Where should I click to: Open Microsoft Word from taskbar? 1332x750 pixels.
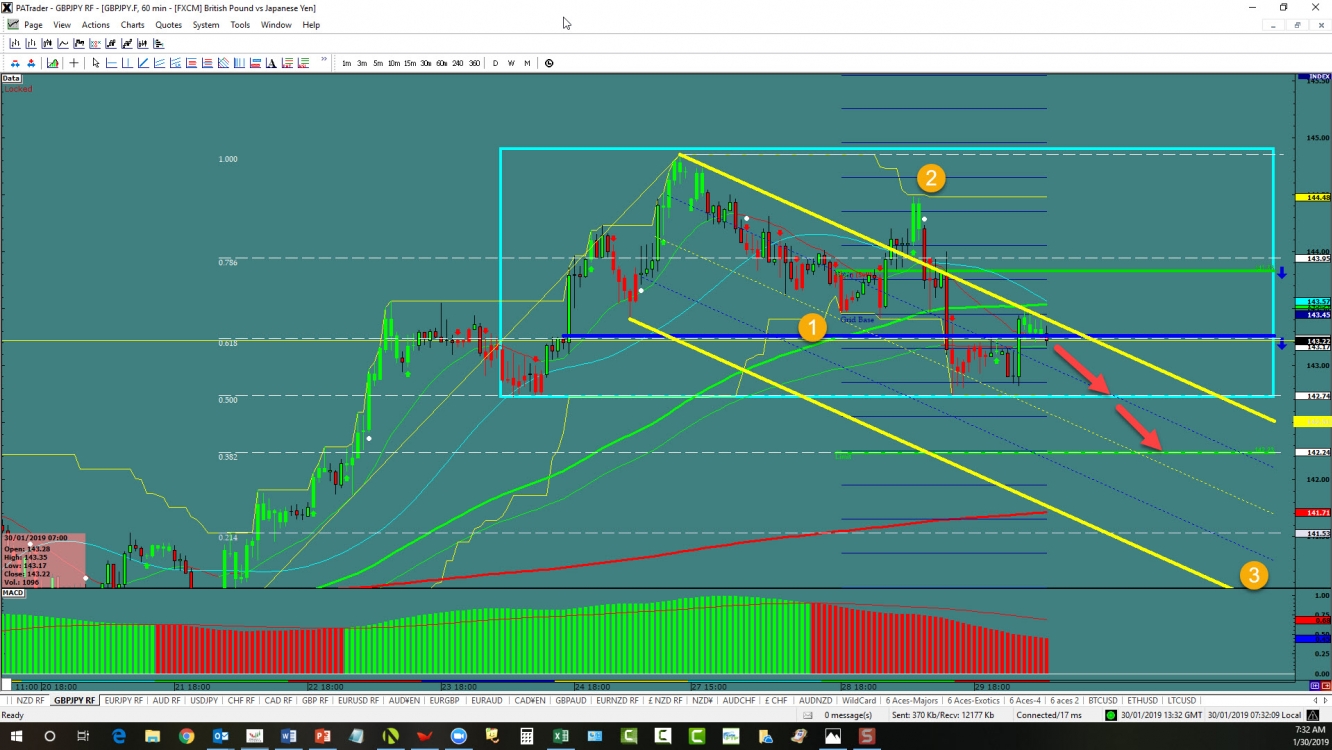click(x=288, y=737)
